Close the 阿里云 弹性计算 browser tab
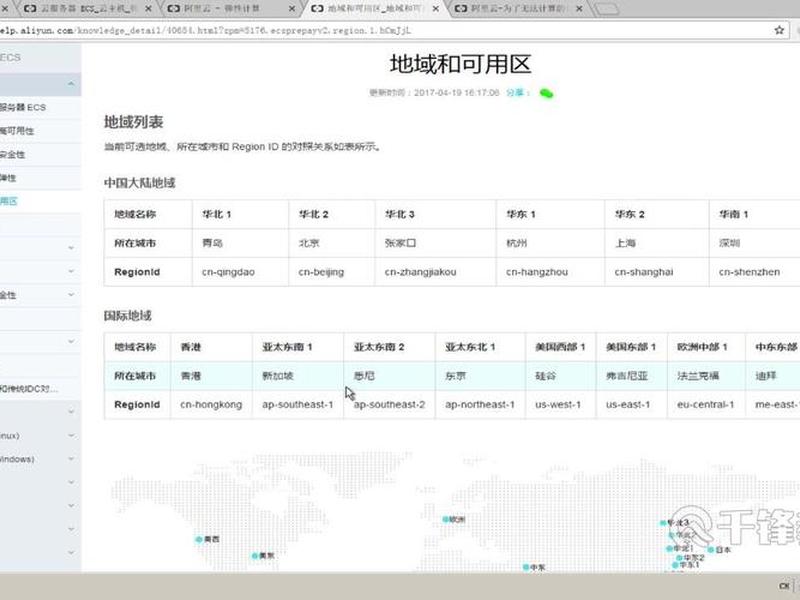This screenshot has width=800, height=600. tap(292, 9)
